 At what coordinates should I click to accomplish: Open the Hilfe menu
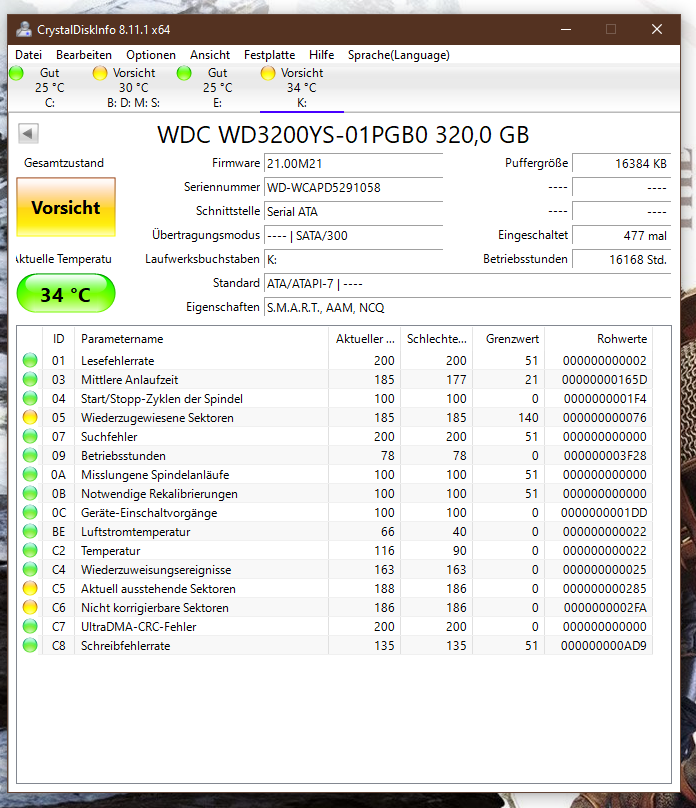coord(321,55)
